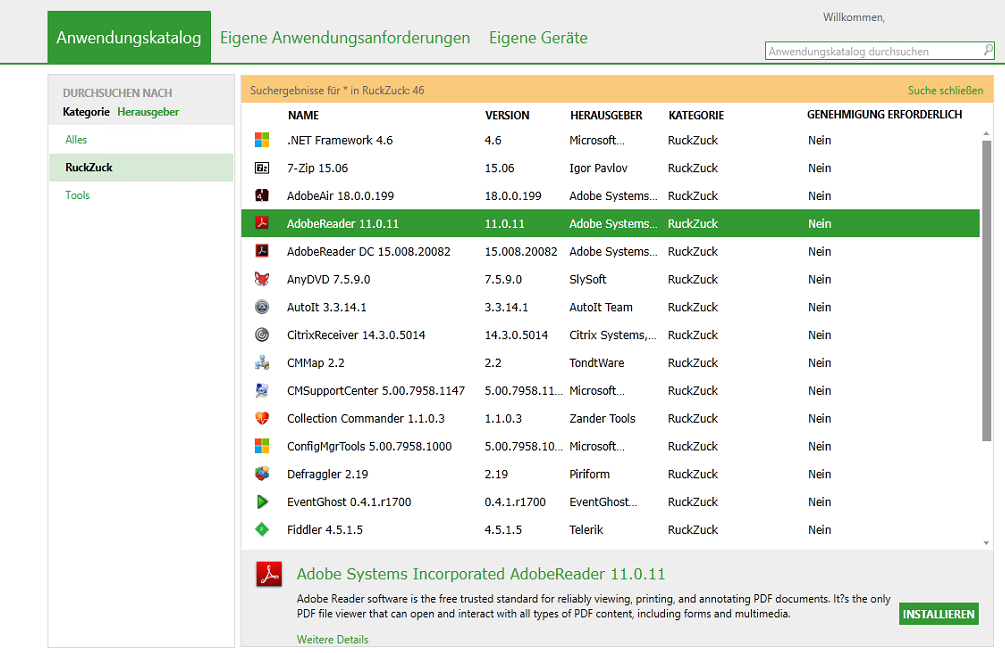
Task: Select CitrixReceiver 14.3.0.5014 name text
Action: tap(356, 335)
